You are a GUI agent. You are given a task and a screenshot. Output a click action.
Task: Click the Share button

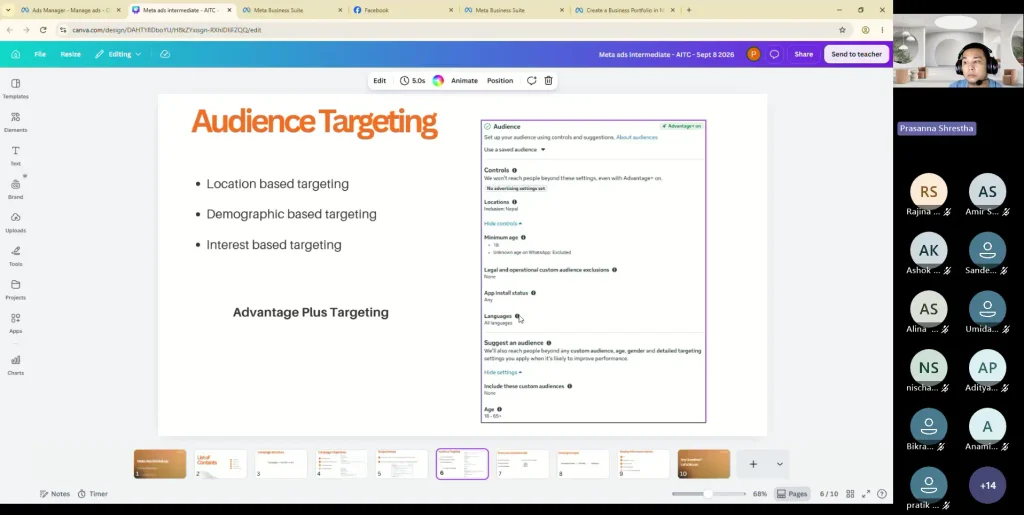click(803, 54)
